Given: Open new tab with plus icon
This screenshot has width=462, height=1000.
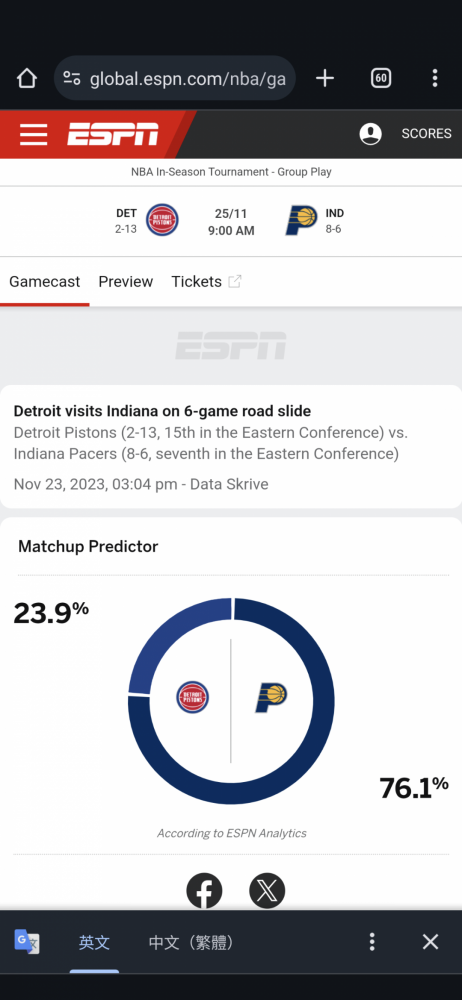Looking at the screenshot, I should tap(325, 78).
